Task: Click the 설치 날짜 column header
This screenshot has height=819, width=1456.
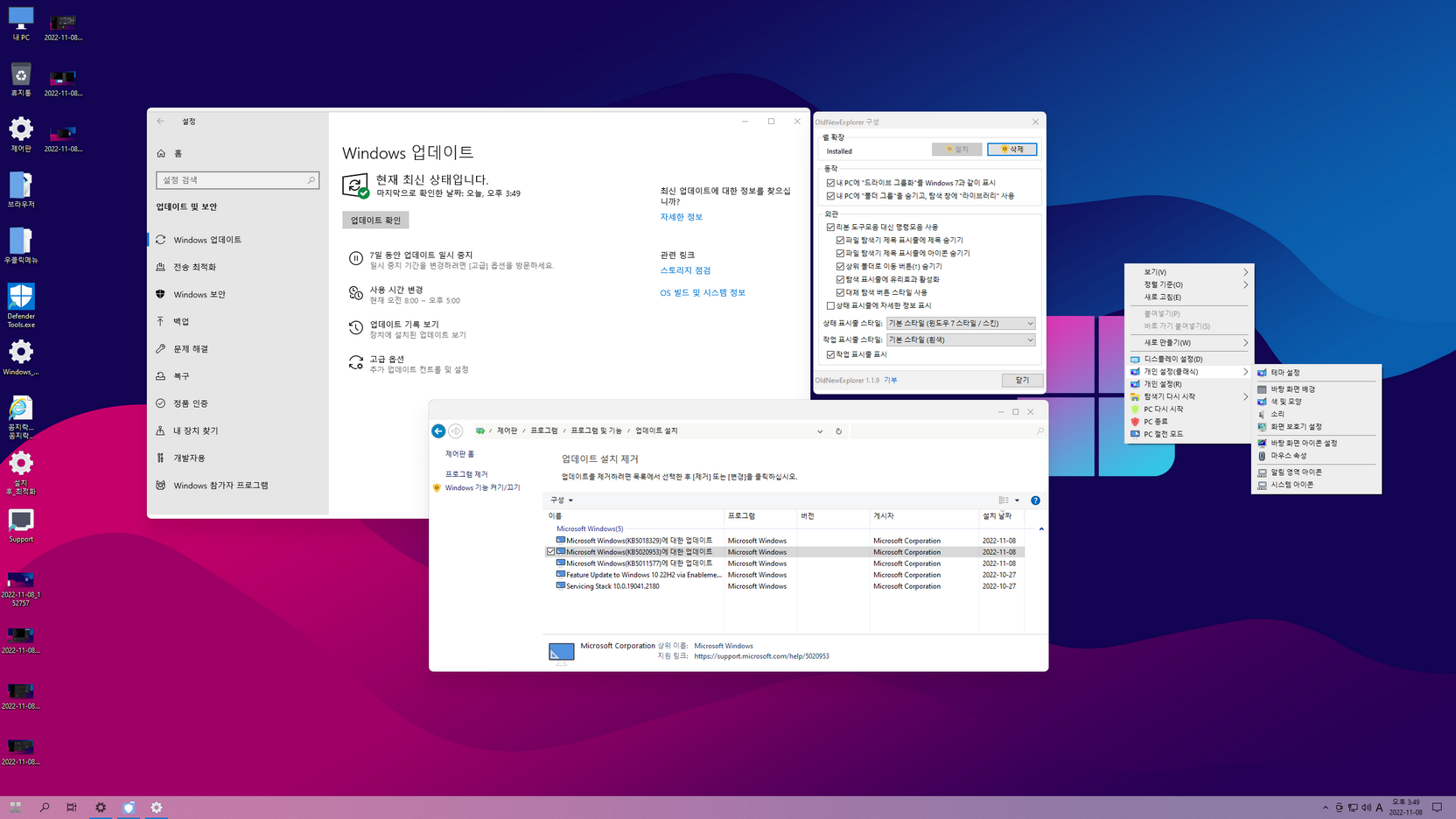Action: 1000,516
